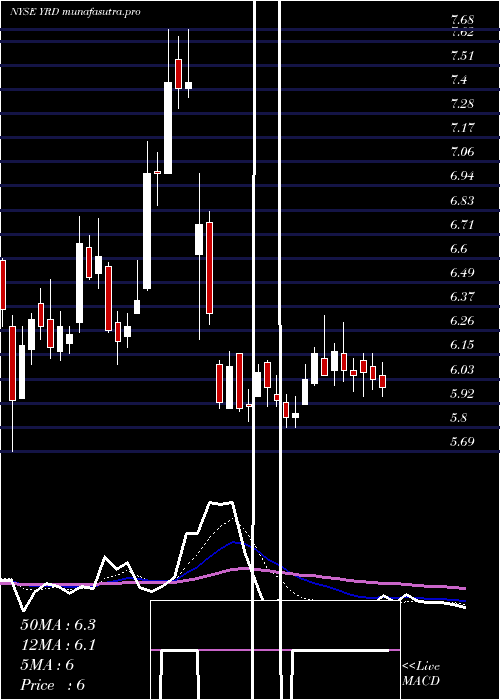The width and height of the screenshot is (500, 700).
Task: Click the 6.83 price axis label
Action: pos(462,200)
